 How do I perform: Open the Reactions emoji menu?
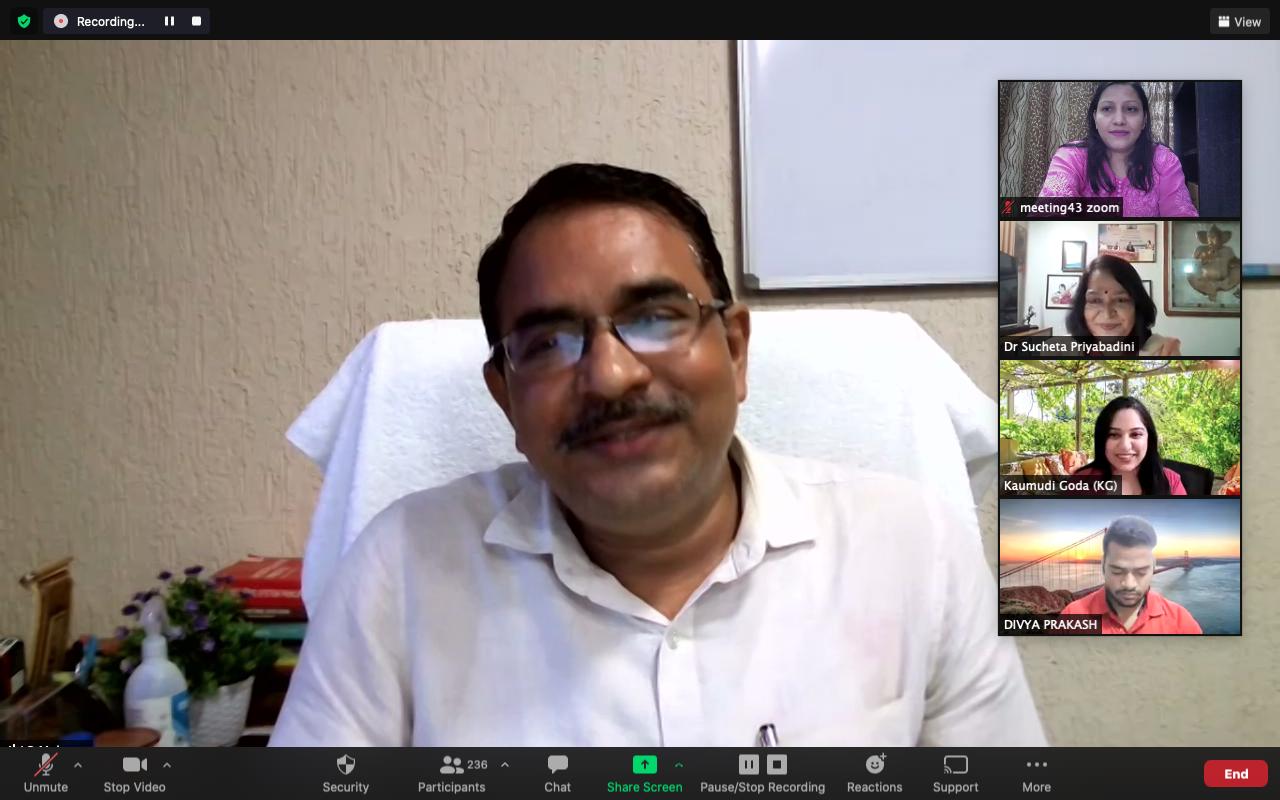[x=875, y=773]
